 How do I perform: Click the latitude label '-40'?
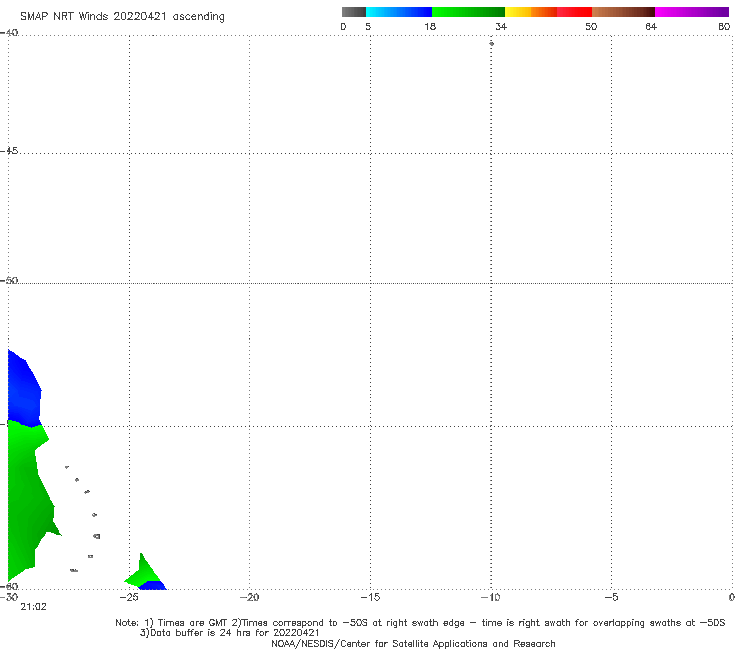[9, 33]
